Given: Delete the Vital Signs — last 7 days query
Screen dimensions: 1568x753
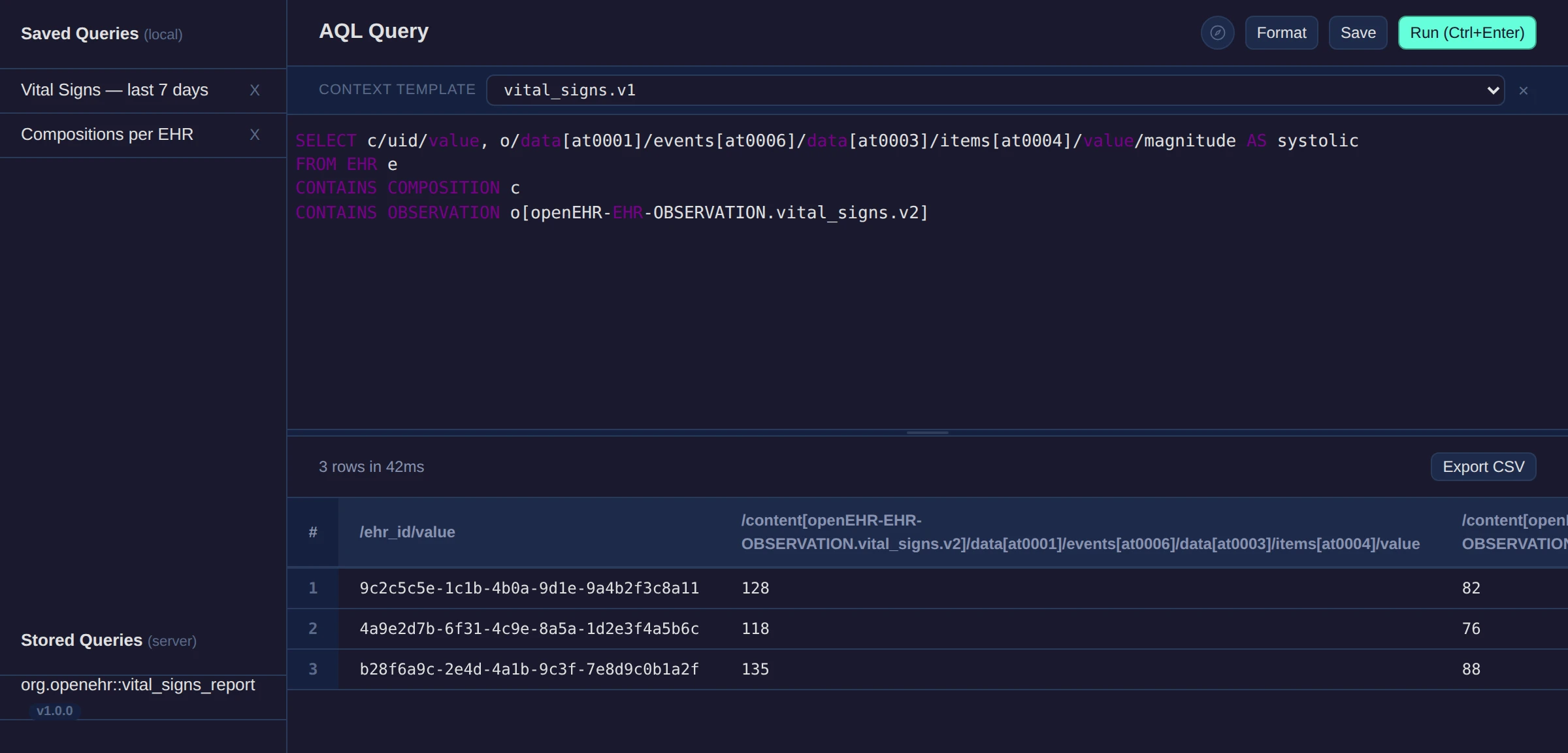Looking at the screenshot, I should pyautogui.click(x=255, y=90).
